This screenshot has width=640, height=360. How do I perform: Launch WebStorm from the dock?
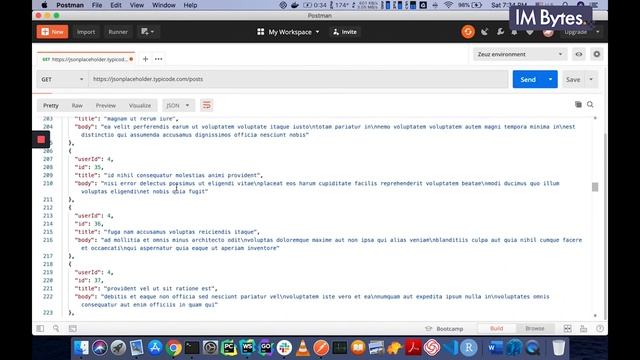pos(247,348)
